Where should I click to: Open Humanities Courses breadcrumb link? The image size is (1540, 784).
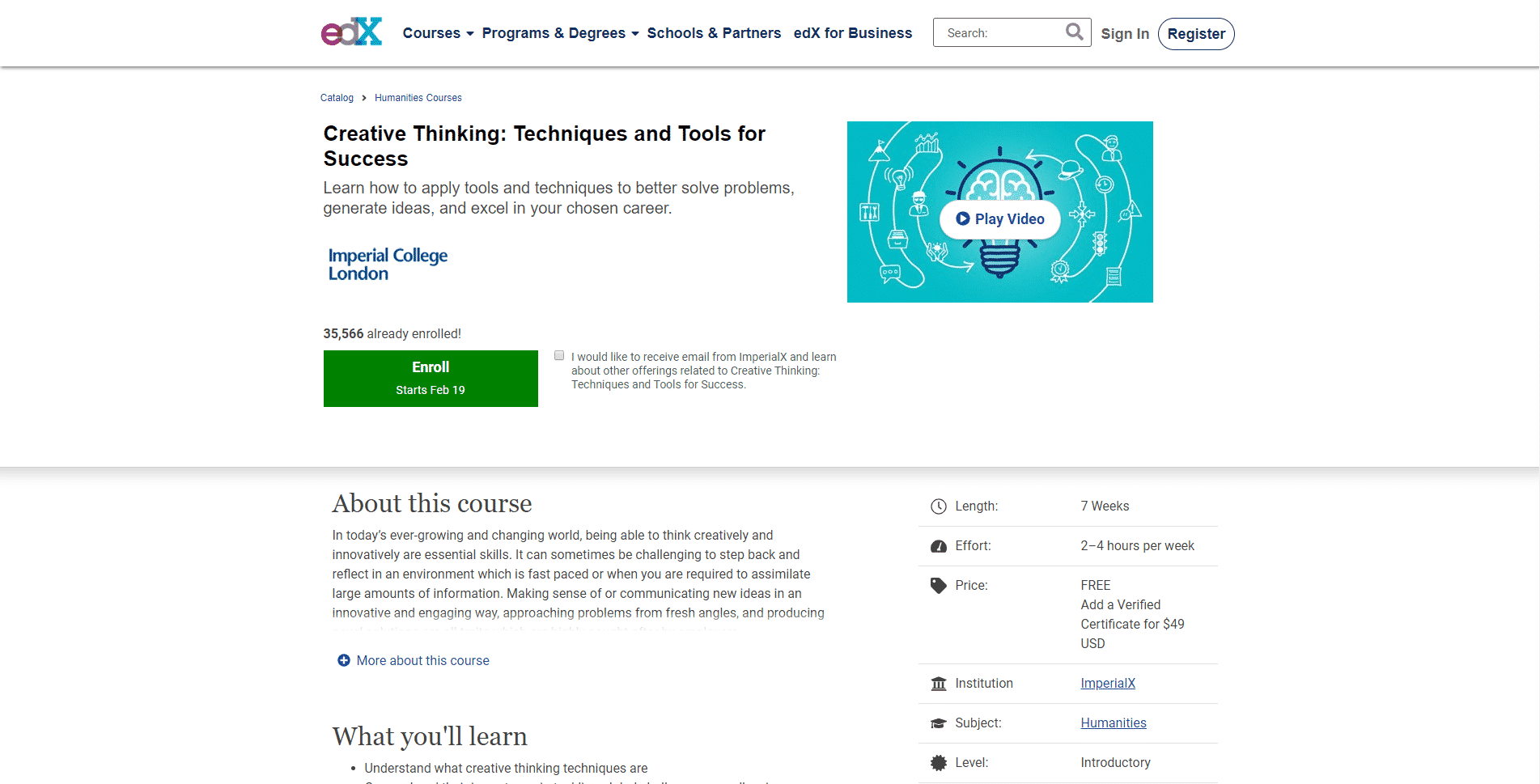point(418,98)
